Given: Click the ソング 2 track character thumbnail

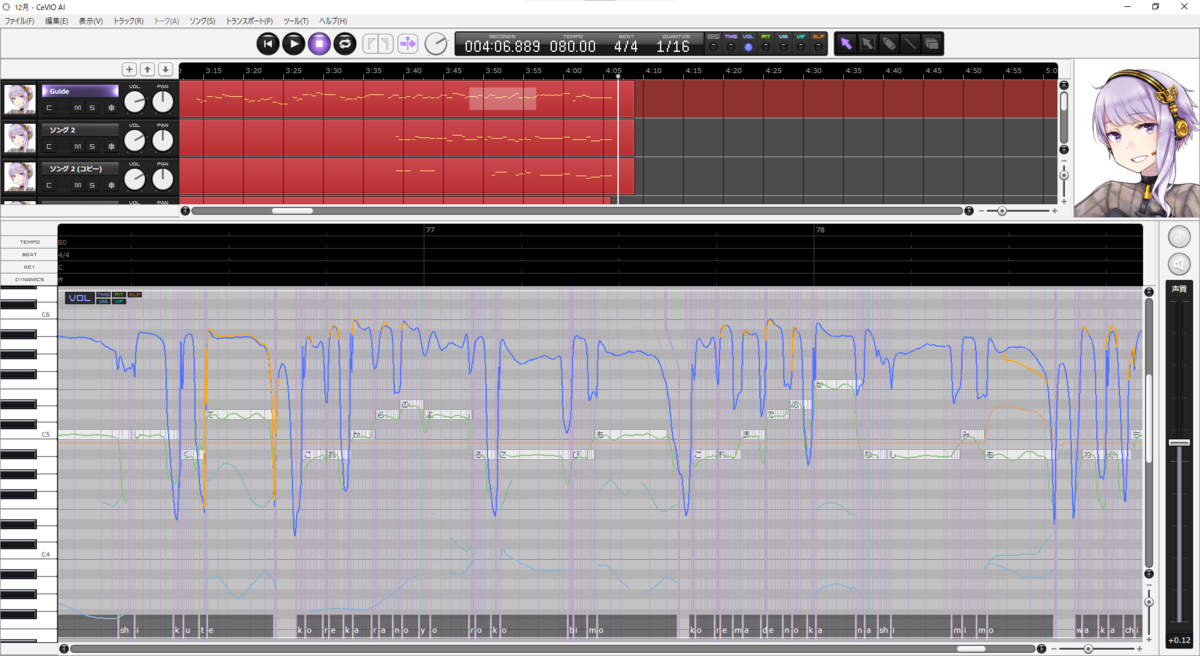Looking at the screenshot, I should pyautogui.click(x=19, y=138).
